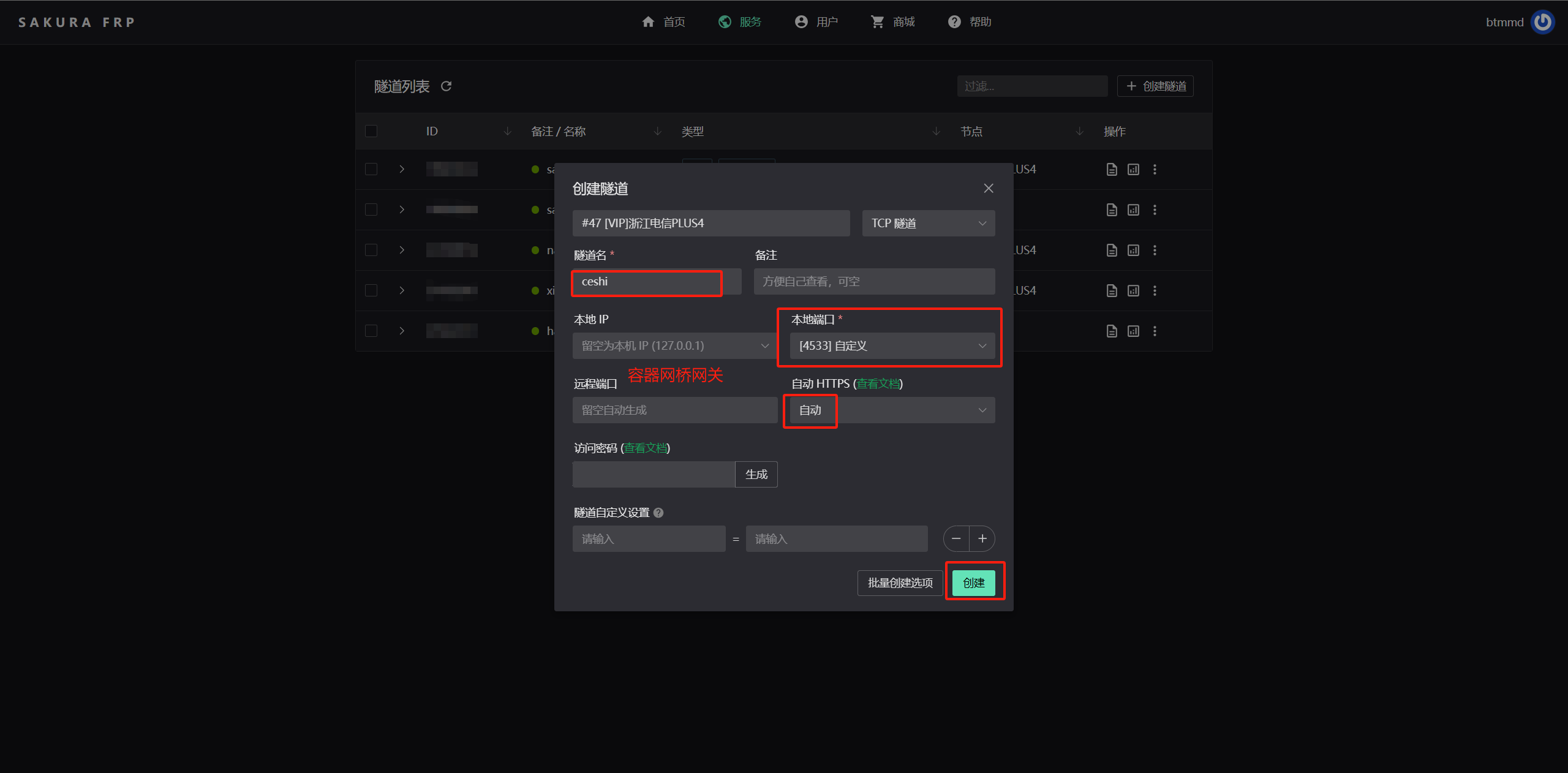1568x773 pixels.
Task: Go to 首页 in top navigation
Action: [663, 22]
